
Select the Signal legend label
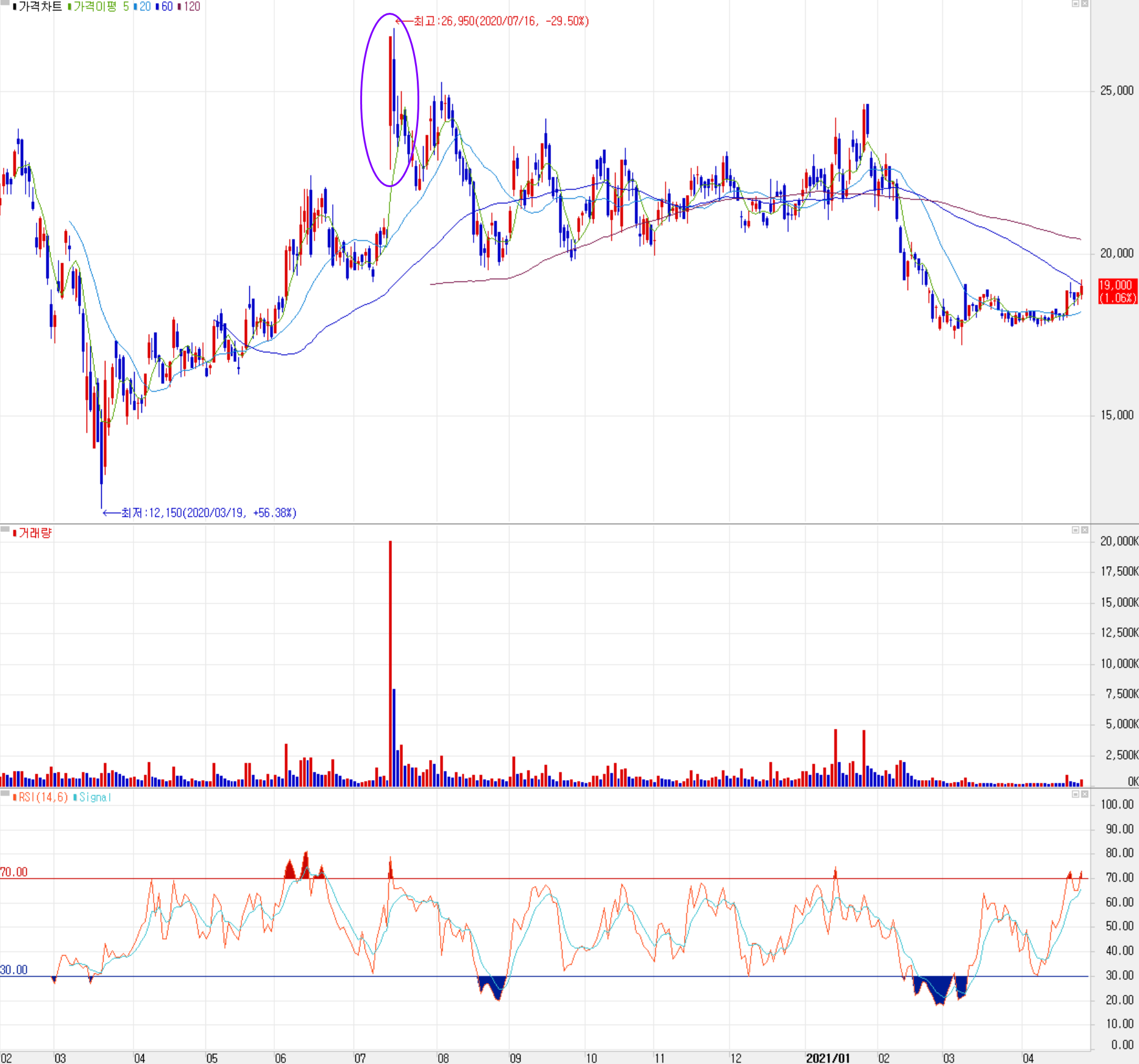point(95,797)
